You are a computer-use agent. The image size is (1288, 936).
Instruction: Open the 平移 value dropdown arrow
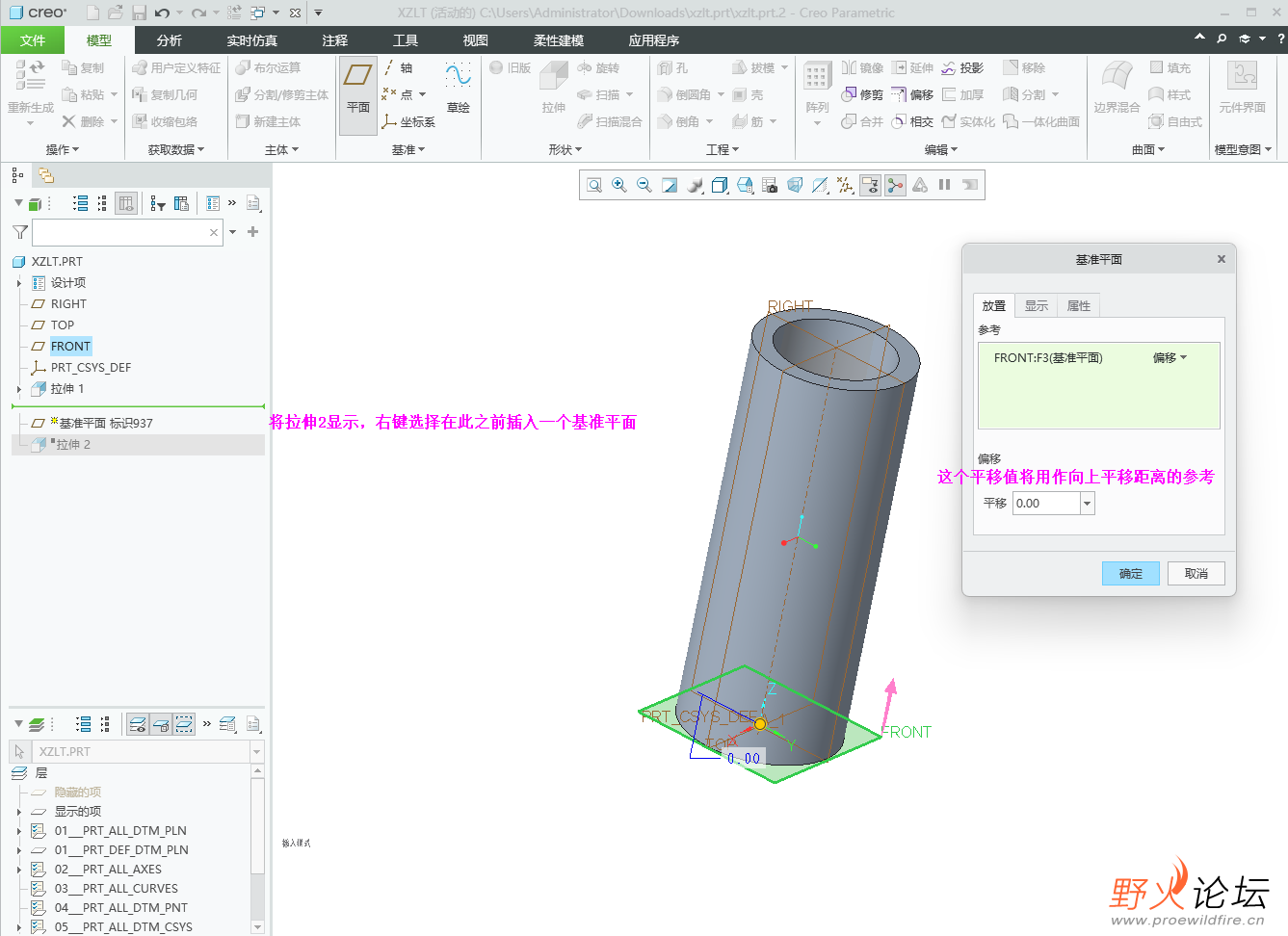[x=1088, y=504]
